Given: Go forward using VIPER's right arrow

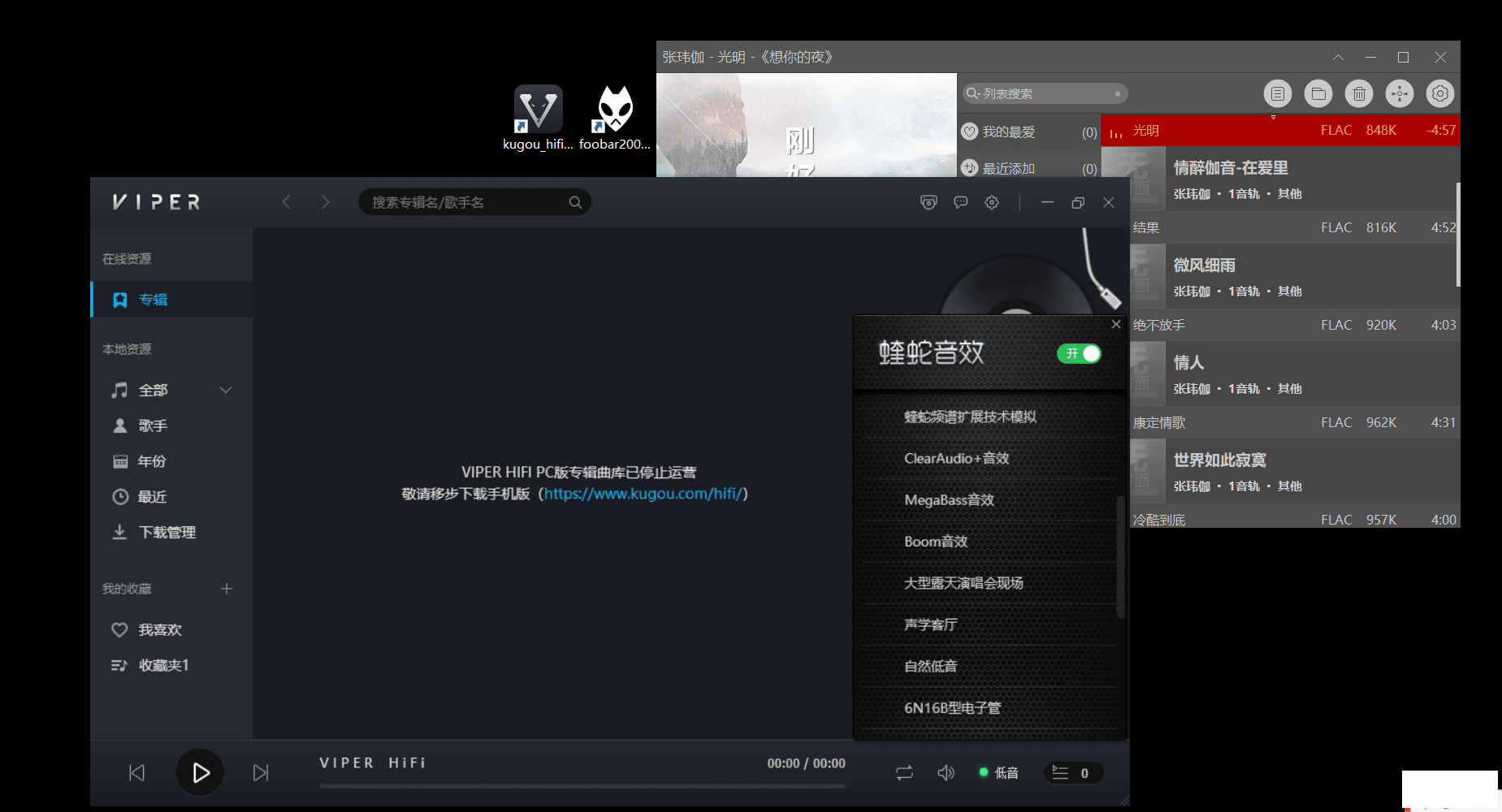Looking at the screenshot, I should 326,202.
